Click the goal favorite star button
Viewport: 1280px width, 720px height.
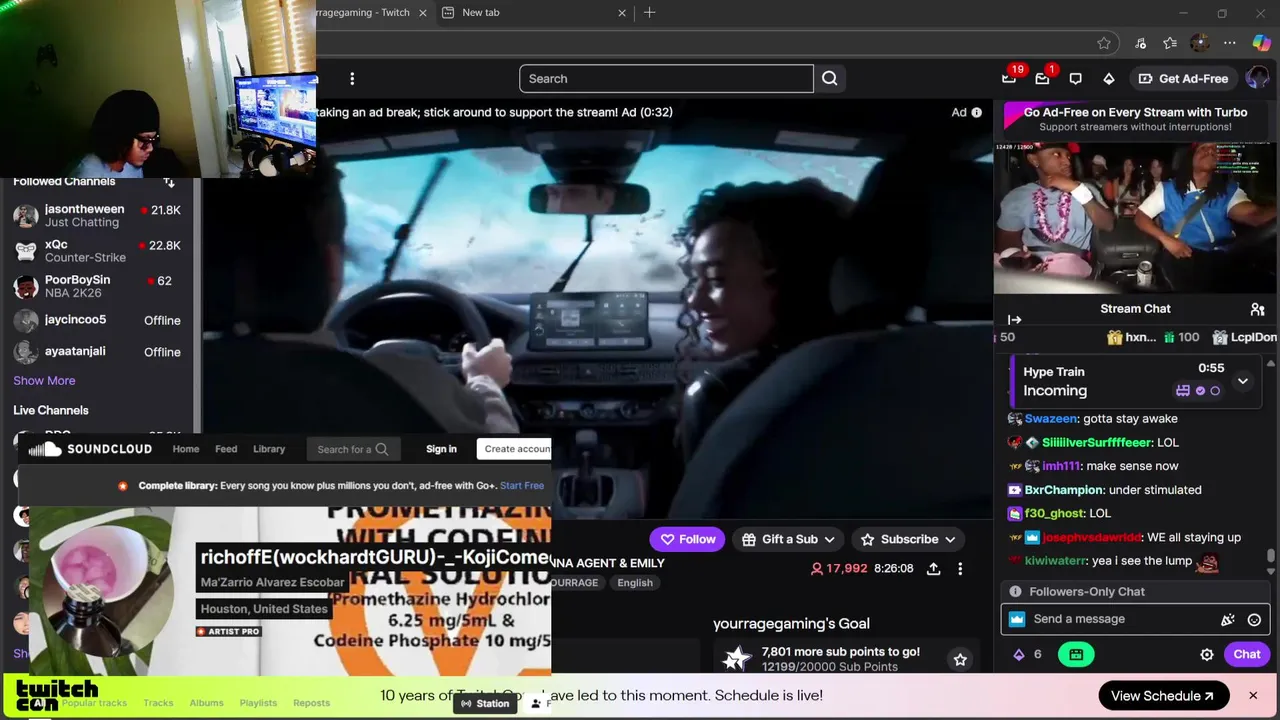pos(960,659)
